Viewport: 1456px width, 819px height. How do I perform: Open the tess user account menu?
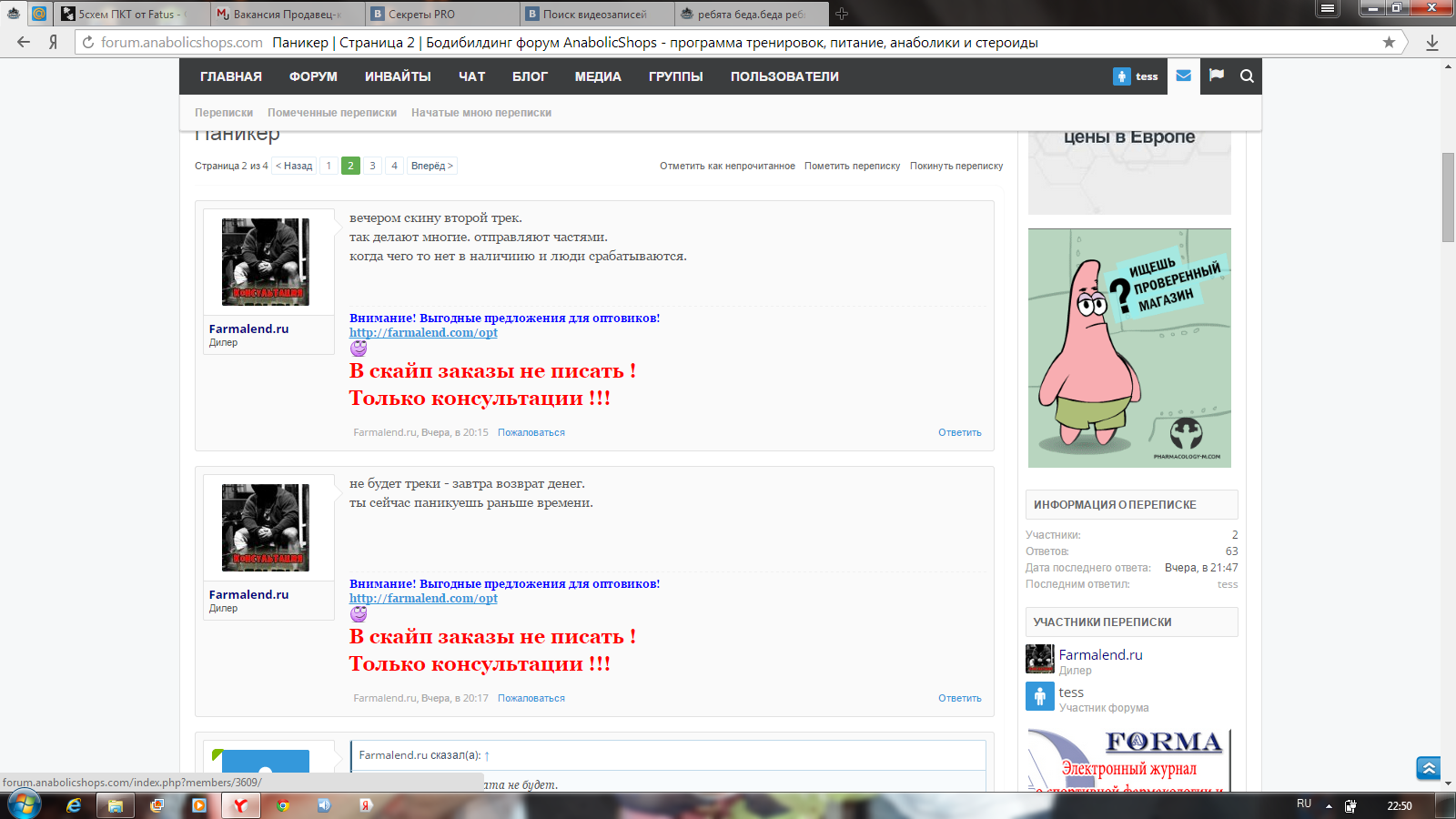click(x=1136, y=76)
